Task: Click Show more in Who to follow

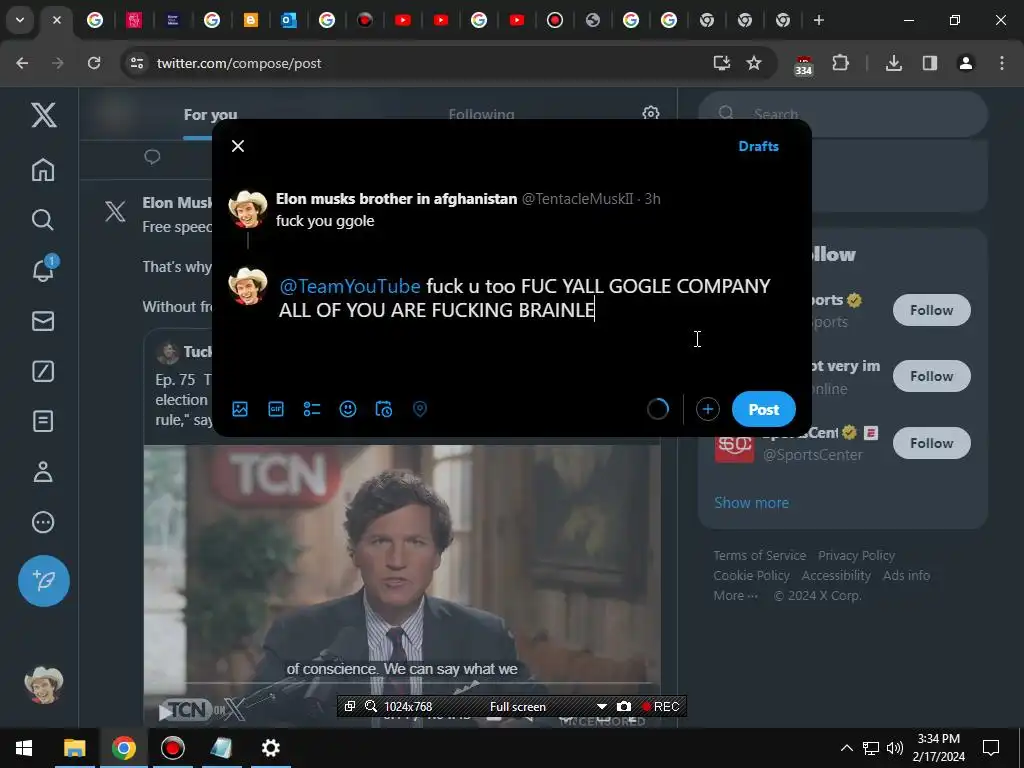Action: coord(751,503)
